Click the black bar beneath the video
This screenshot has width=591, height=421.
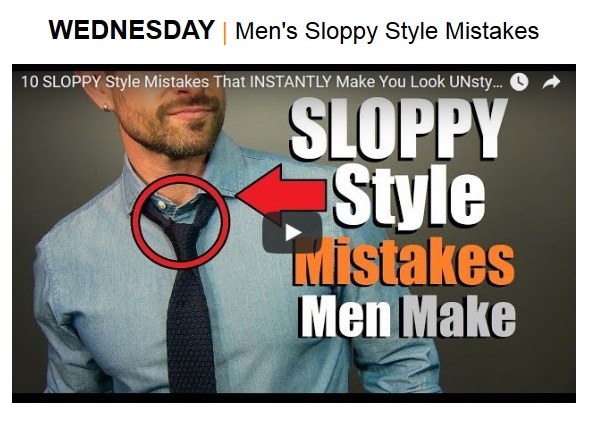[x=294, y=398]
